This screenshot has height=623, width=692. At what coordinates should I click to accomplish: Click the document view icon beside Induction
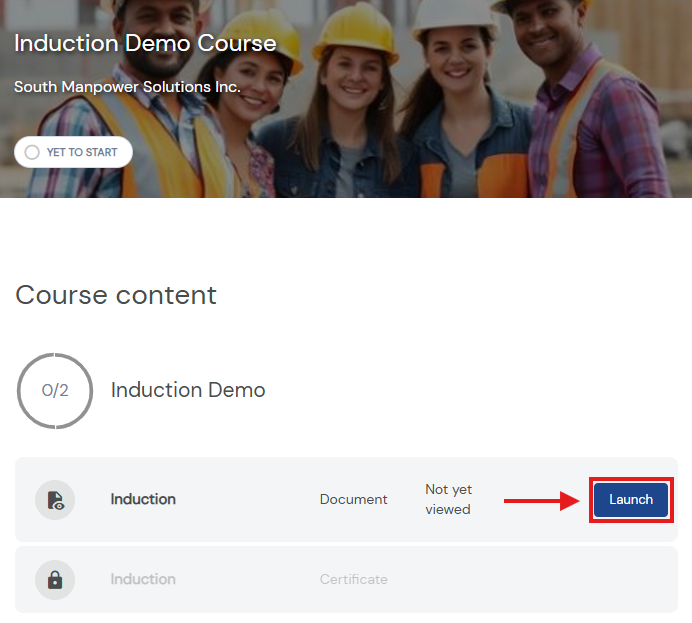pos(55,500)
